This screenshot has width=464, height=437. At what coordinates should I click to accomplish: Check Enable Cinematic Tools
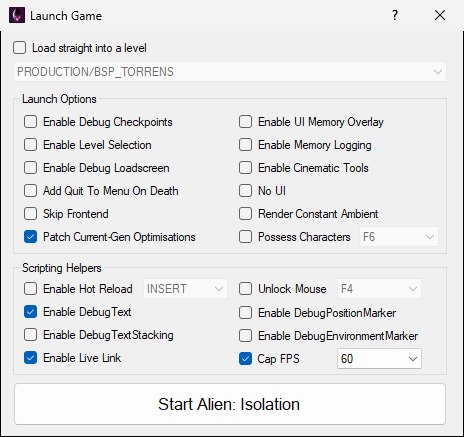click(245, 168)
